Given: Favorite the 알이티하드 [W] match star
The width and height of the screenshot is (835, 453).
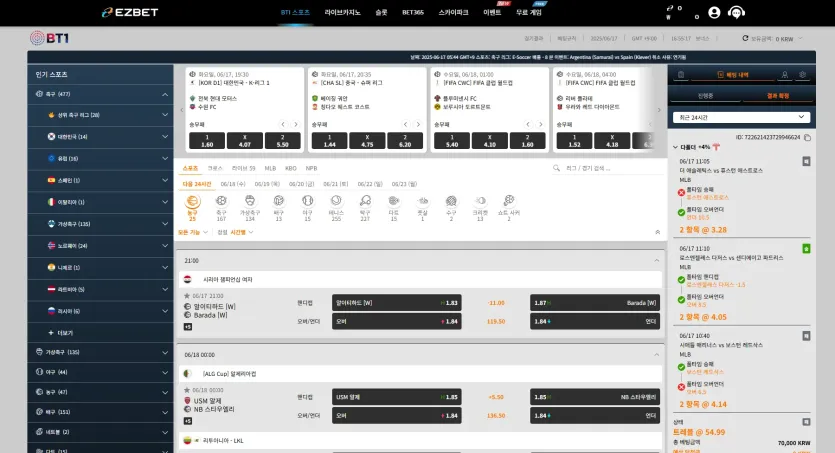Looking at the screenshot, I should coord(187,295).
